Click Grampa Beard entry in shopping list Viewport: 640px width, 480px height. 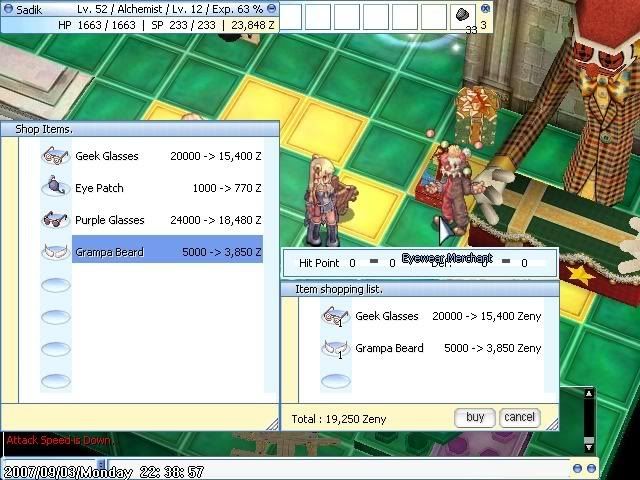[x=448, y=348]
